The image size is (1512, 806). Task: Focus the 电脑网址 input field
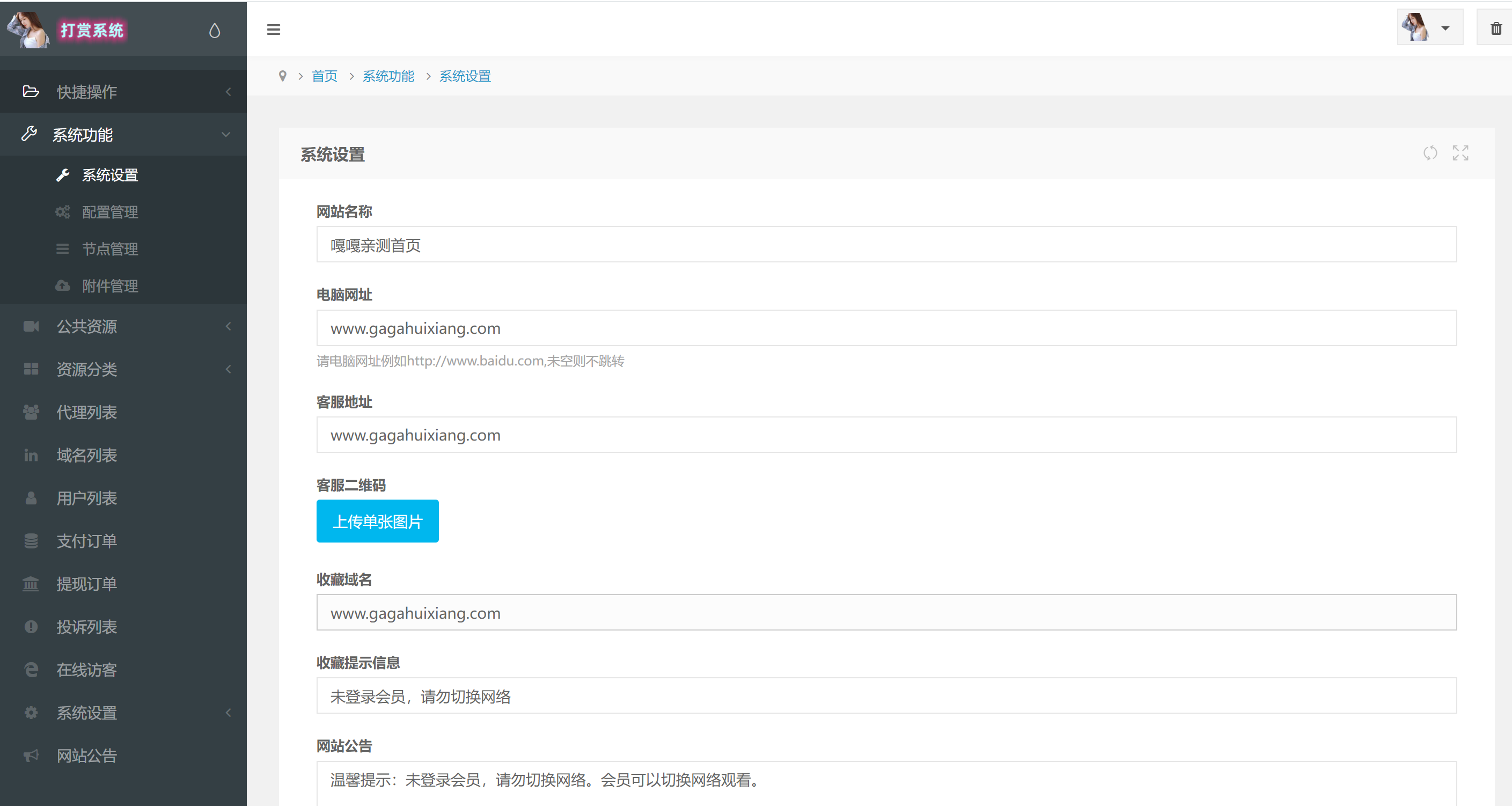pos(886,327)
